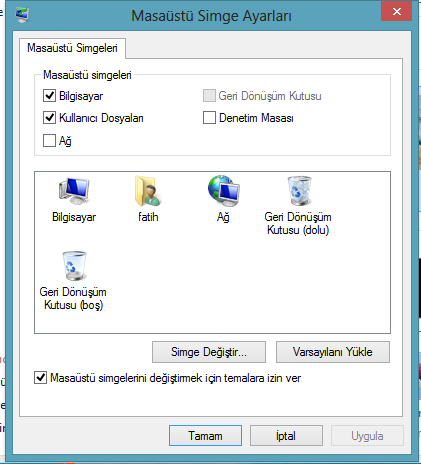The image size is (421, 464).
Task: Open the Masaüstü Simgeleri tab
Action: [72, 48]
